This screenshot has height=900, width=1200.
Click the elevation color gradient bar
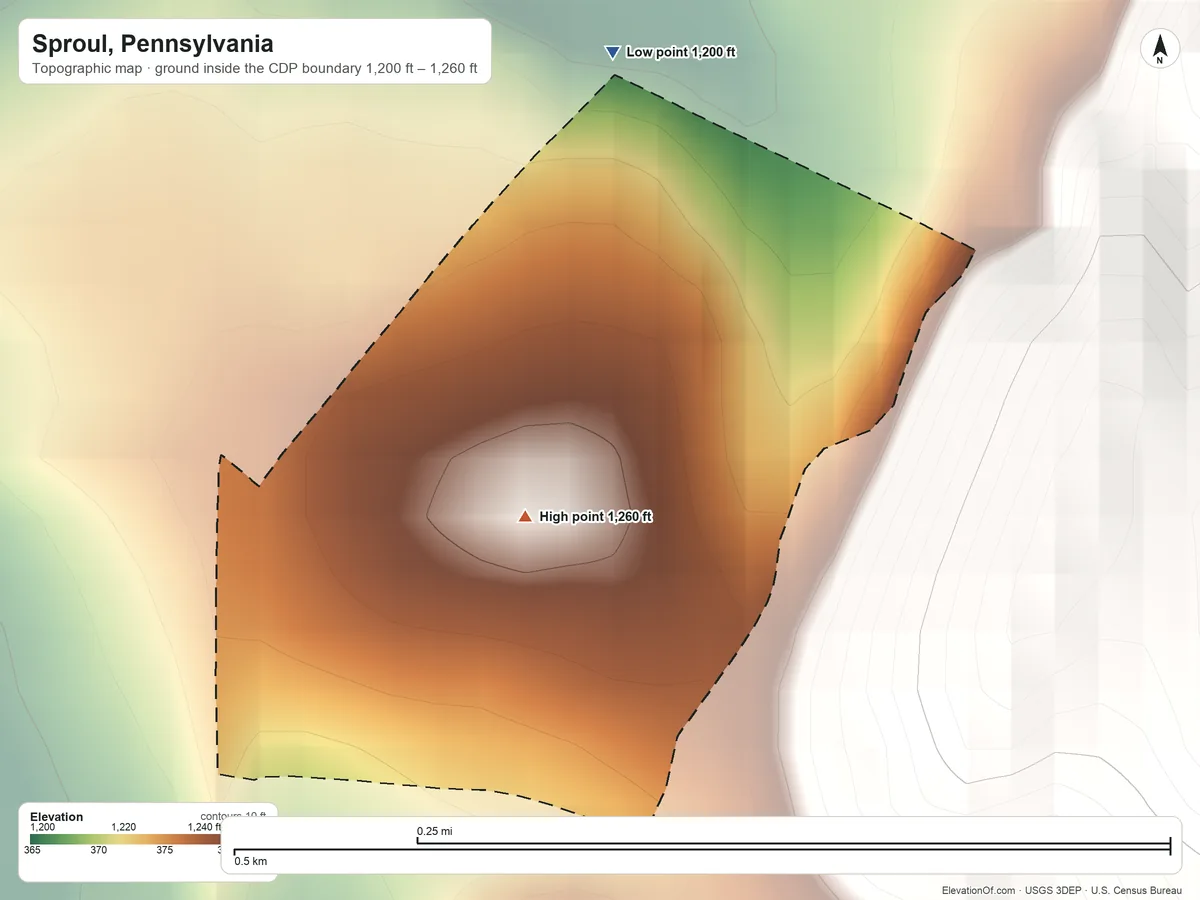tap(125, 839)
